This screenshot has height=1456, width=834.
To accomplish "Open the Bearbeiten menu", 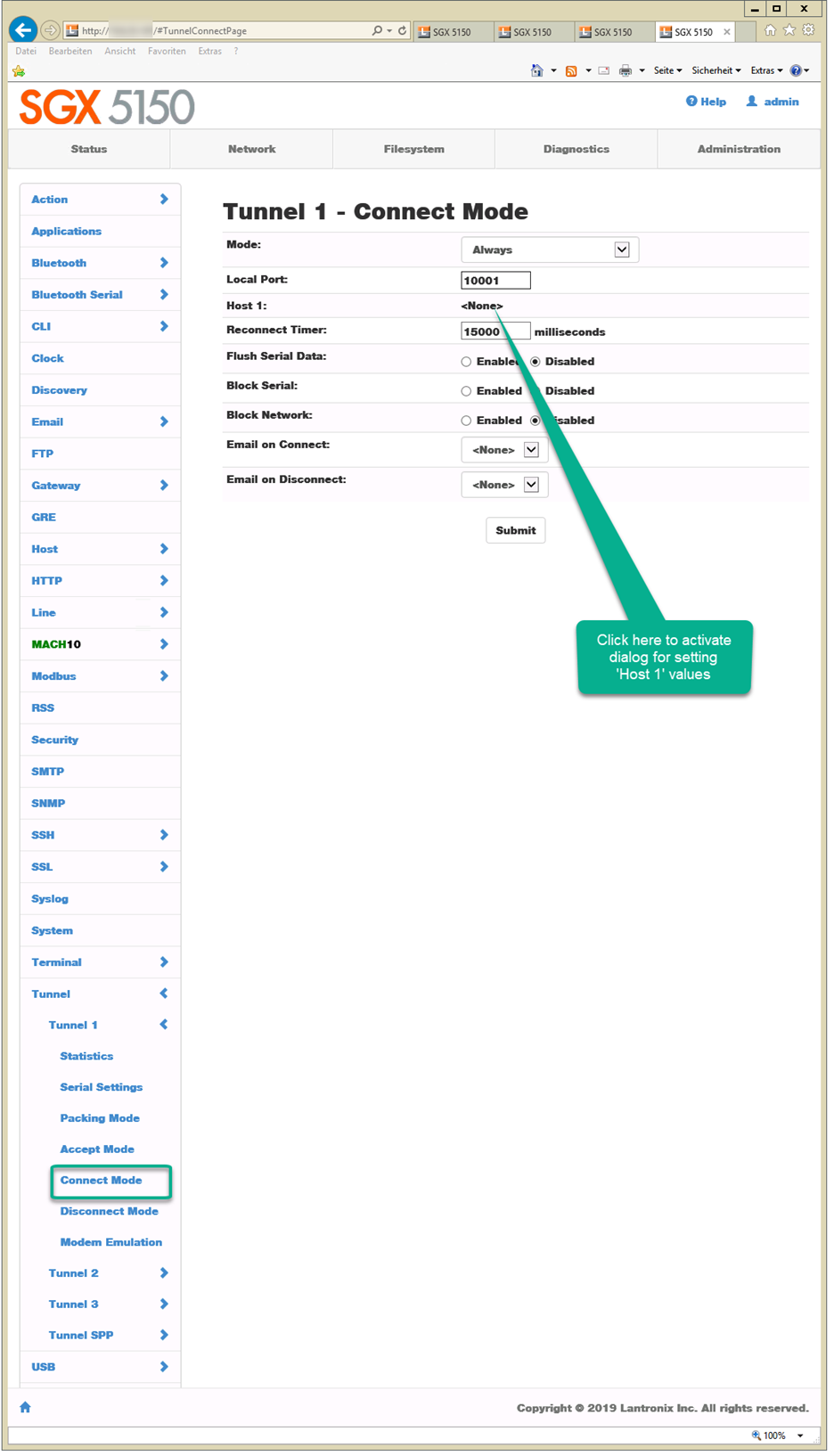I will point(70,52).
